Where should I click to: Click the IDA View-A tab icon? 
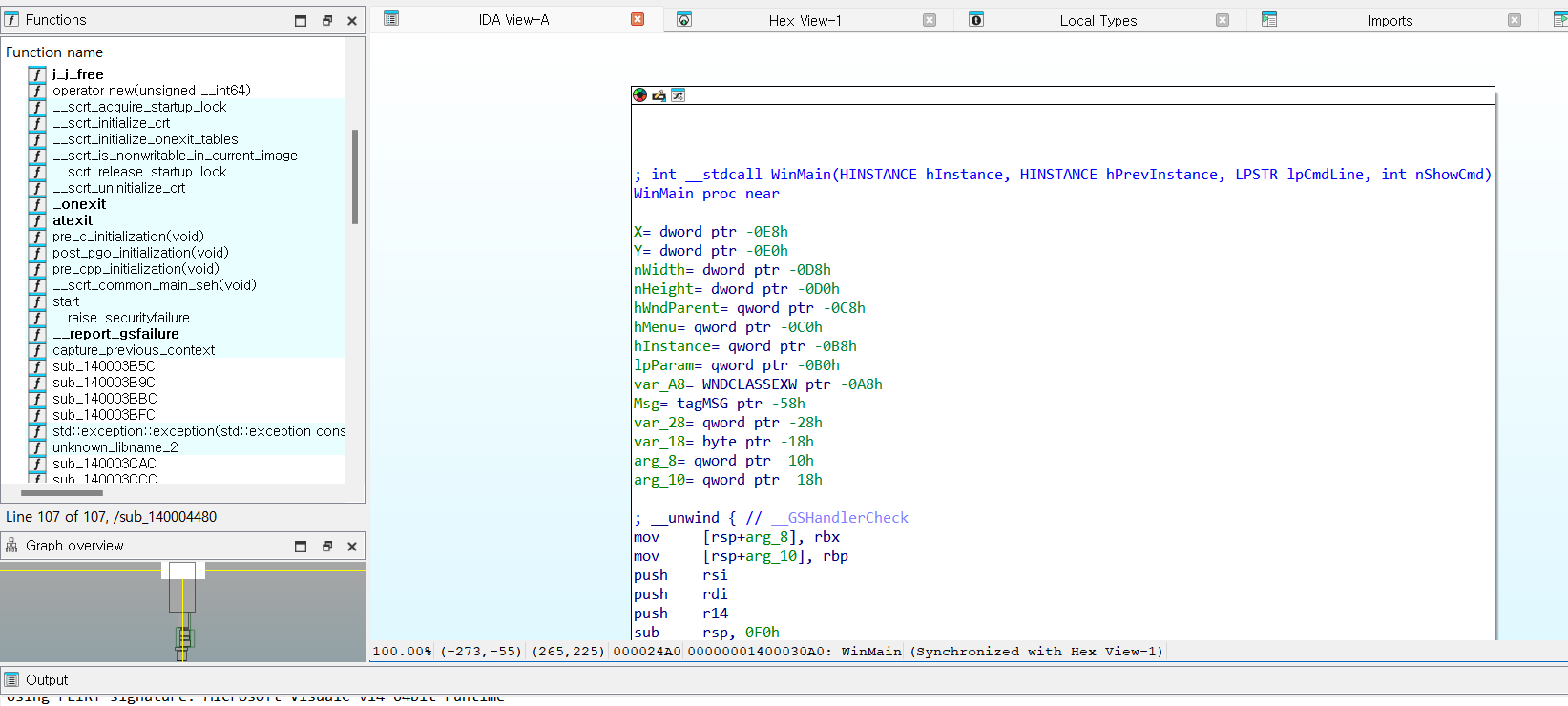click(x=391, y=19)
